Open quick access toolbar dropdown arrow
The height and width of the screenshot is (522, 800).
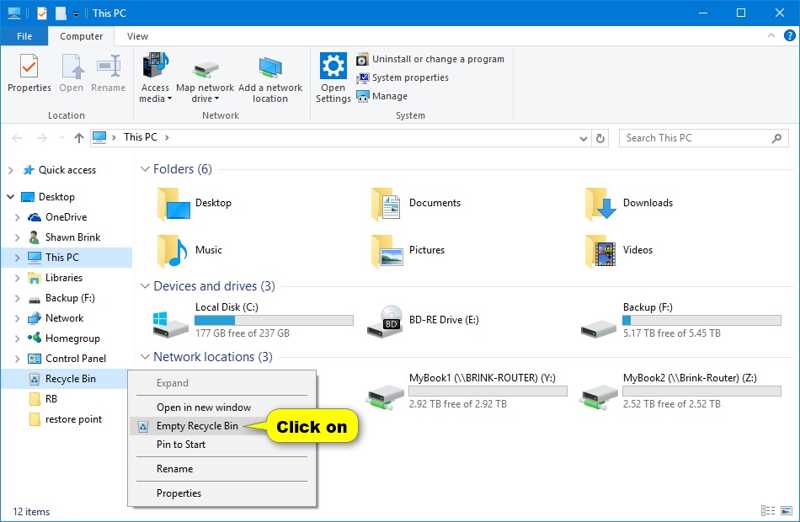click(x=76, y=14)
